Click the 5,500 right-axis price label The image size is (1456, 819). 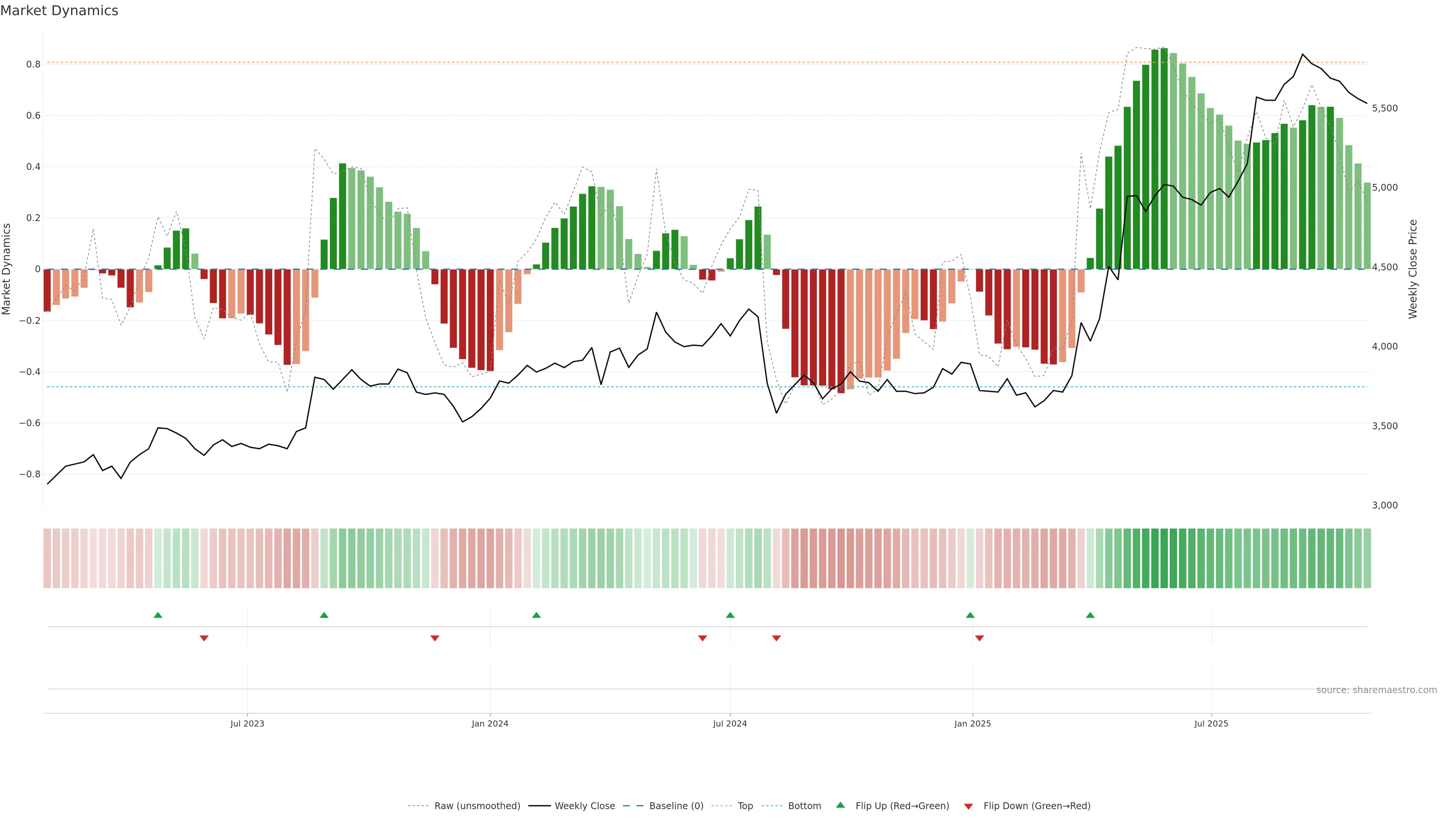point(1385,108)
